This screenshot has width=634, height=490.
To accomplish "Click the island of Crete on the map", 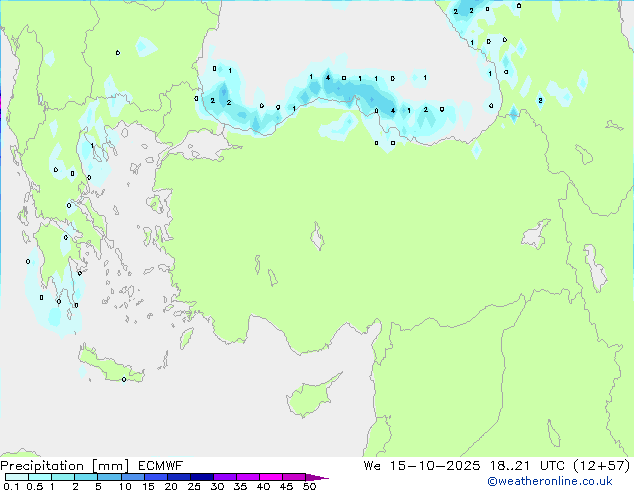I will click(x=109, y=366).
